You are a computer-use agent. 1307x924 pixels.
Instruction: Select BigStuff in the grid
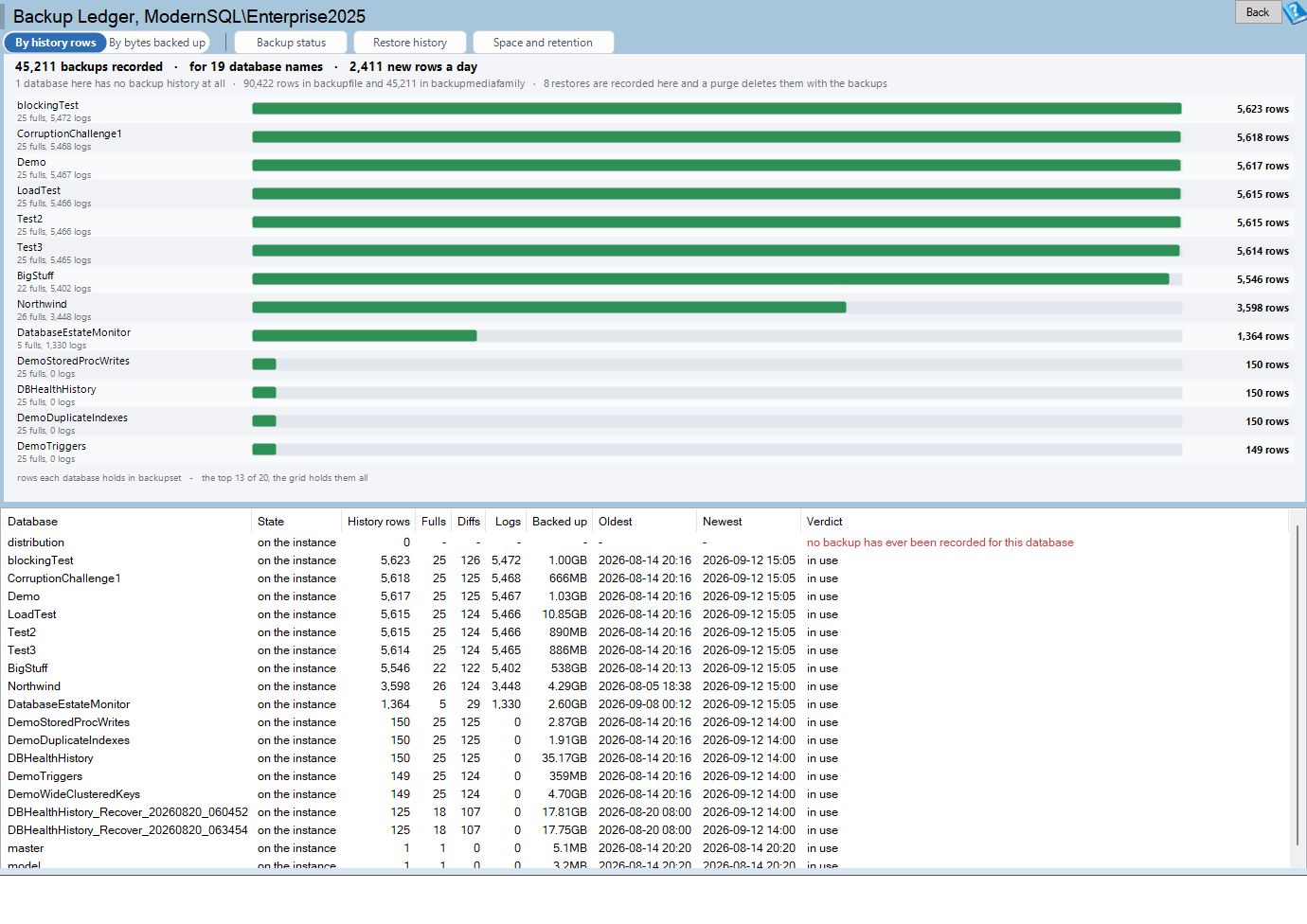click(x=644, y=668)
